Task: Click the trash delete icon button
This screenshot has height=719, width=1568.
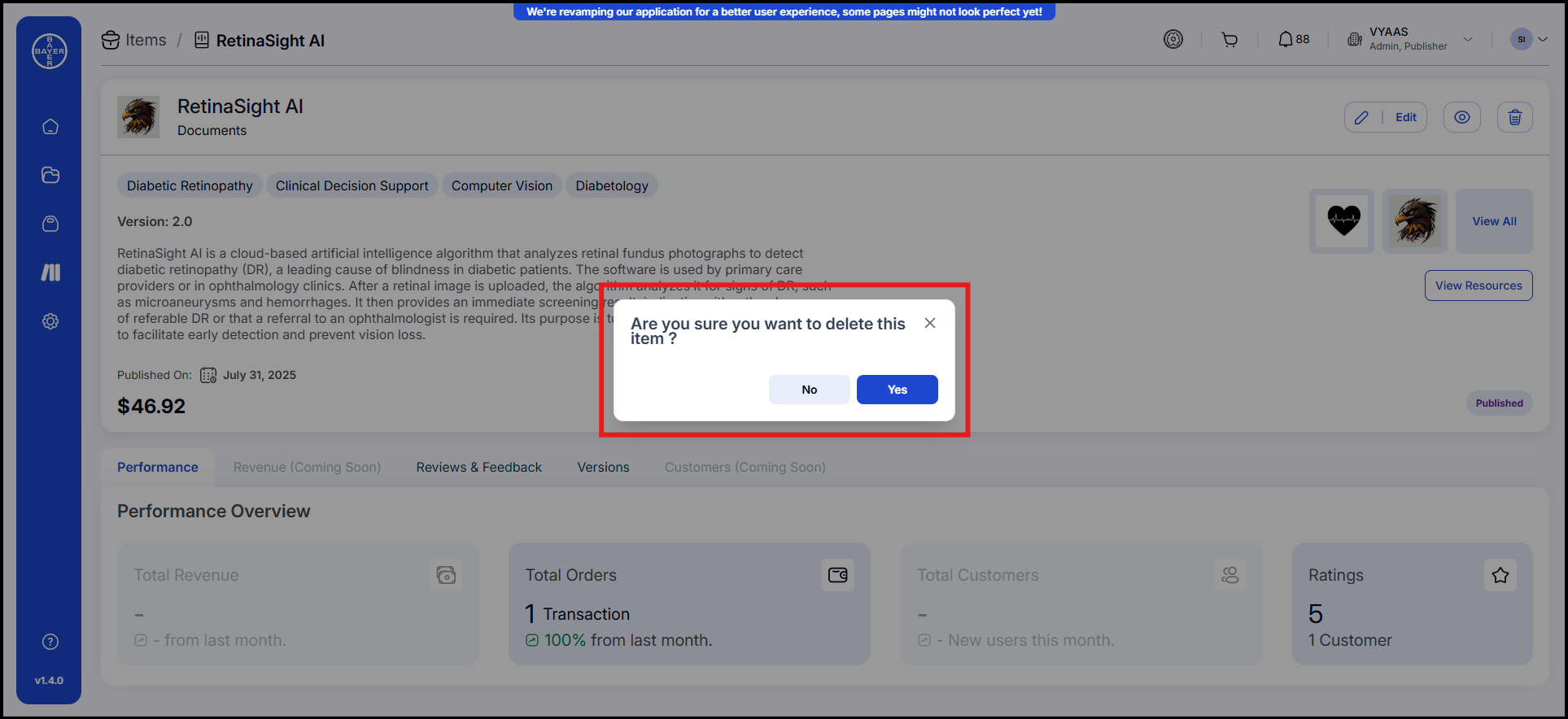Action: [x=1515, y=117]
